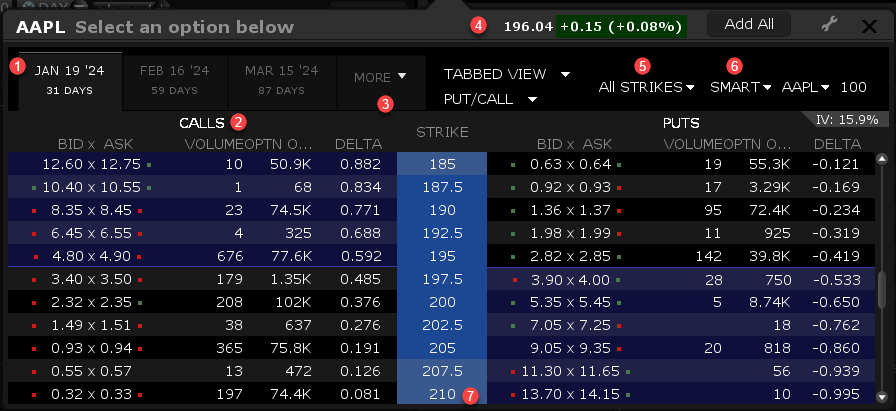Click the Add All button
Image resolution: width=896 pixels, height=411 pixels.
click(x=749, y=24)
